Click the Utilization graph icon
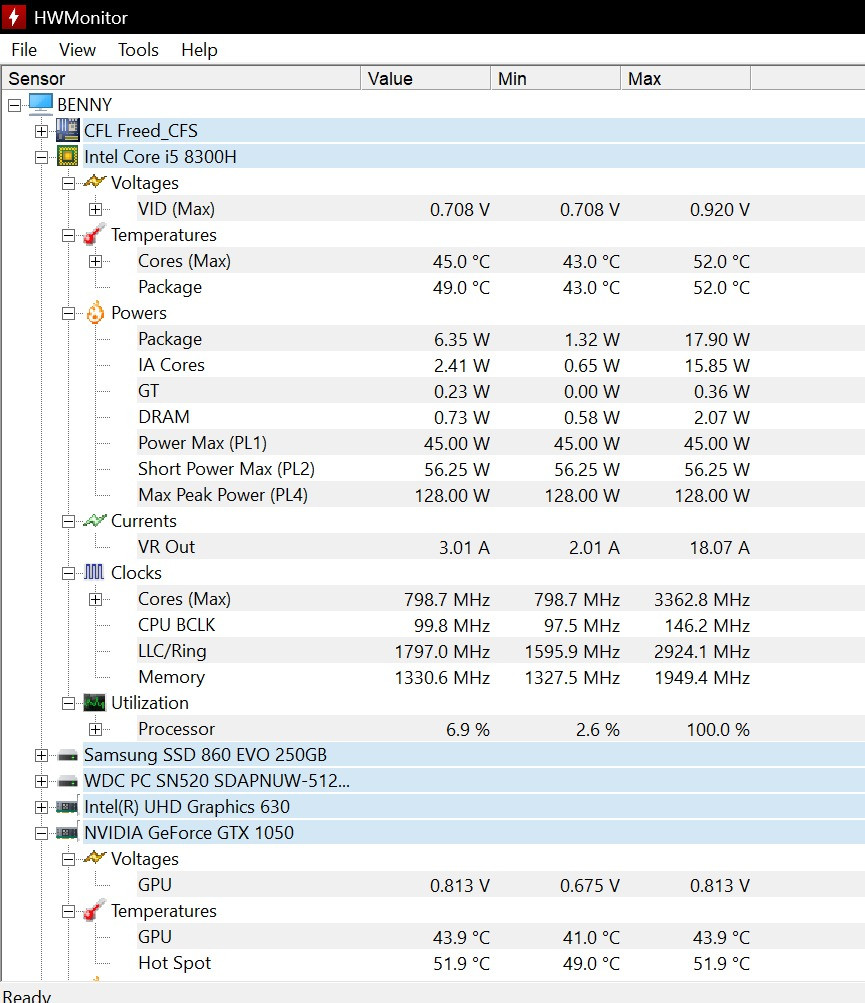The width and height of the screenshot is (865, 1003). point(94,703)
